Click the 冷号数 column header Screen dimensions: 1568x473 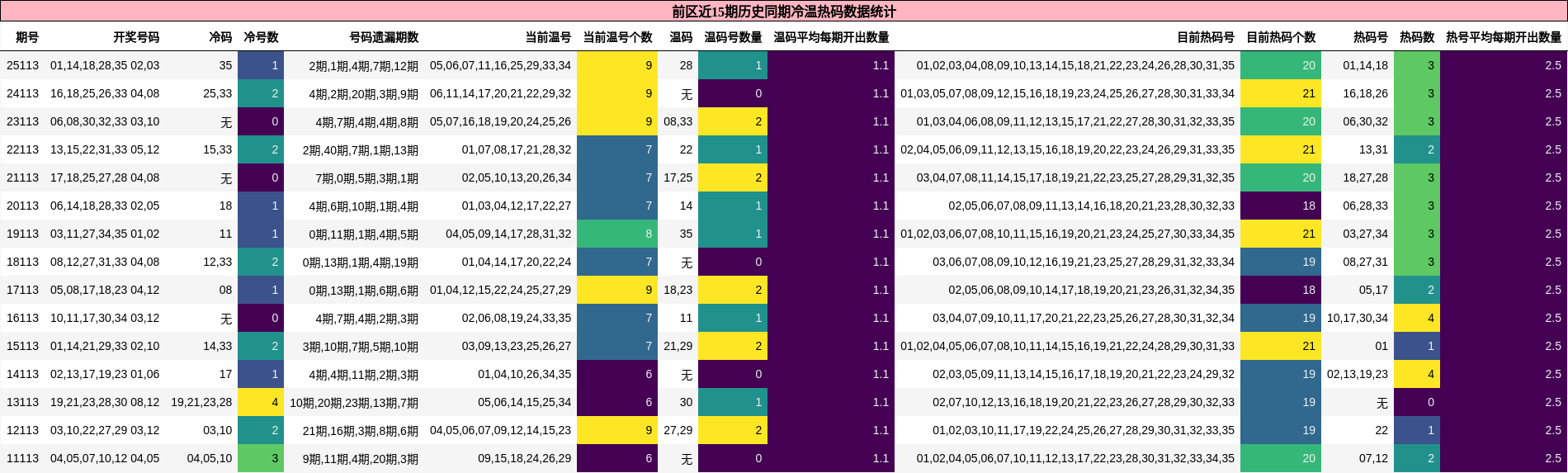[x=261, y=37]
